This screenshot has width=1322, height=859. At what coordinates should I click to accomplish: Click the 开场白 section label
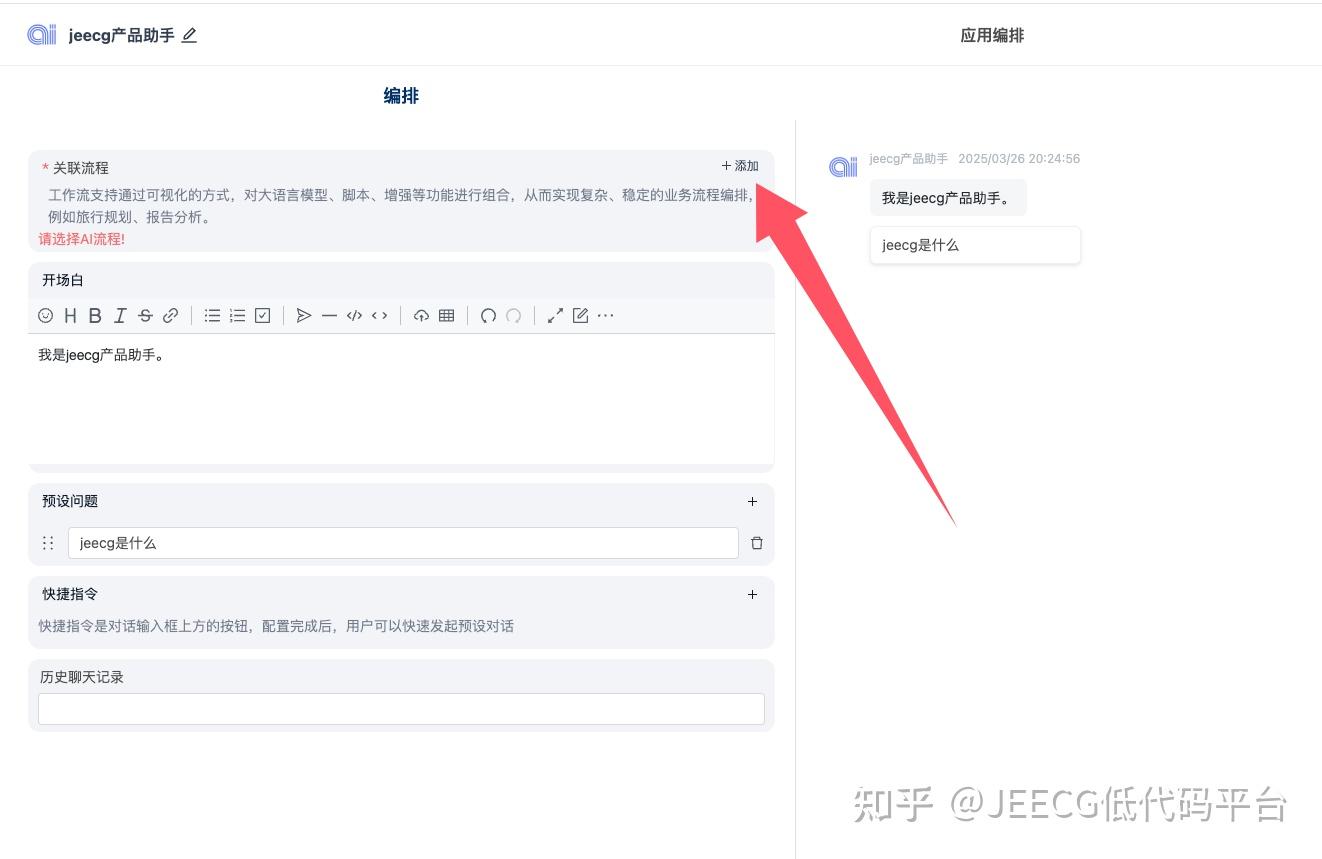[63, 280]
